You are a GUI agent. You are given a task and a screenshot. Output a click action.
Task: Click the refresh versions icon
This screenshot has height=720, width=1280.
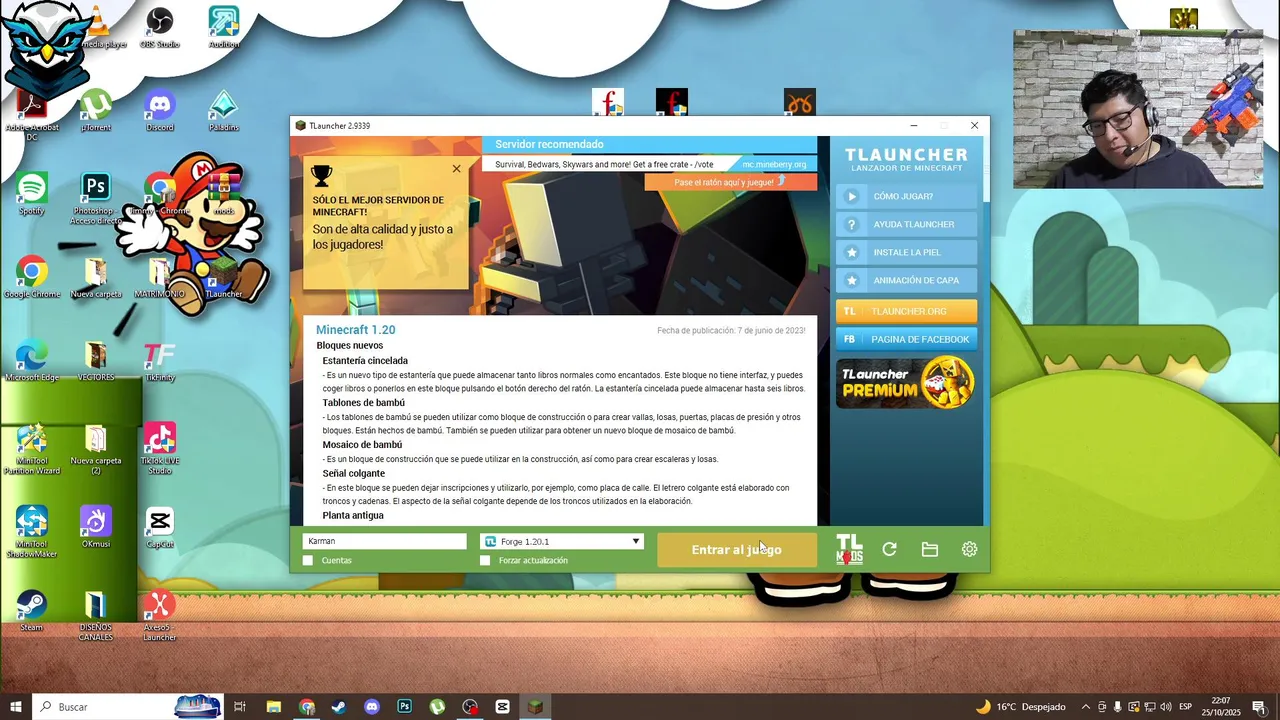[x=889, y=549]
